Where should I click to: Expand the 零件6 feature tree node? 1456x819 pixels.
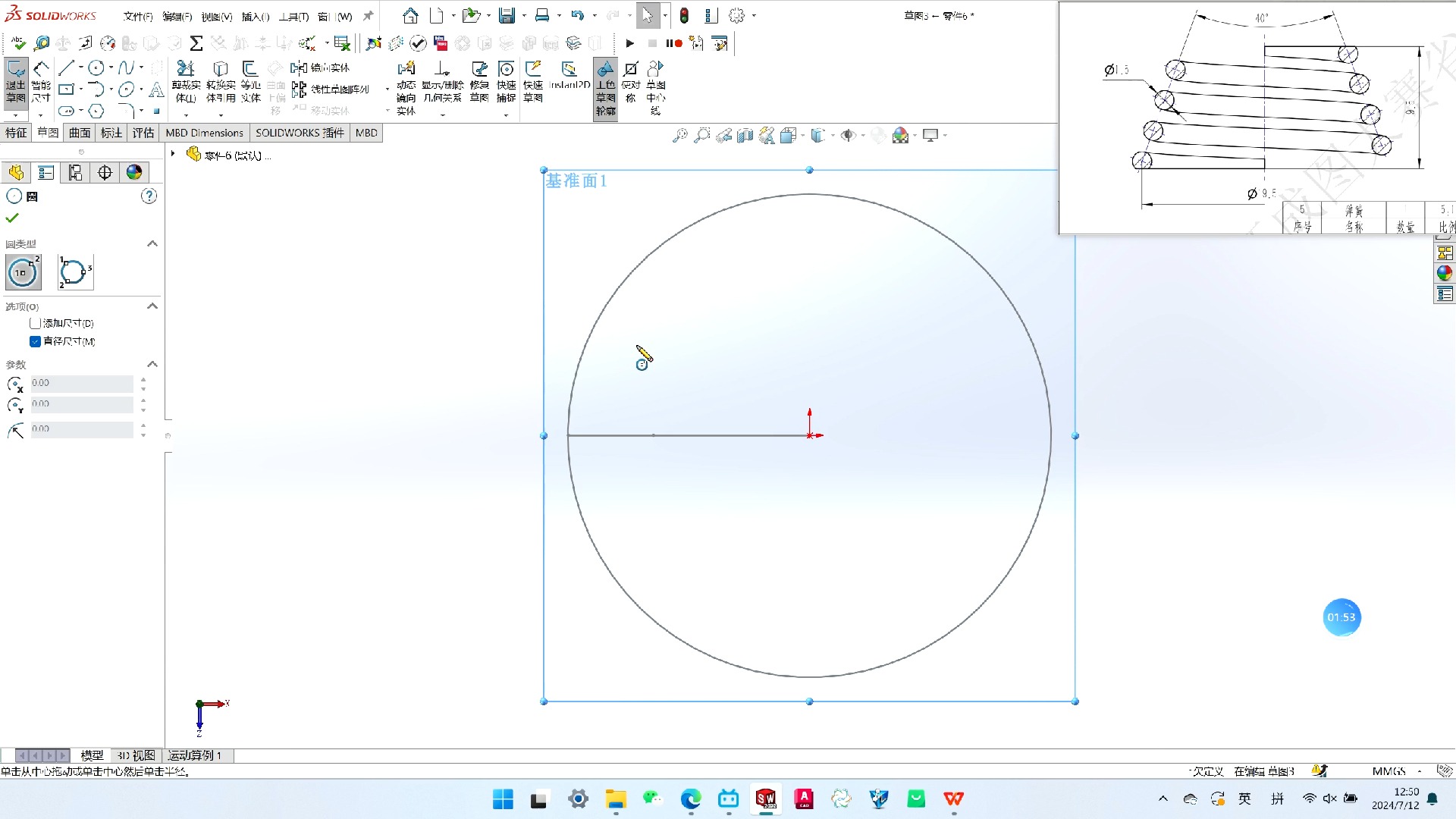point(173,154)
